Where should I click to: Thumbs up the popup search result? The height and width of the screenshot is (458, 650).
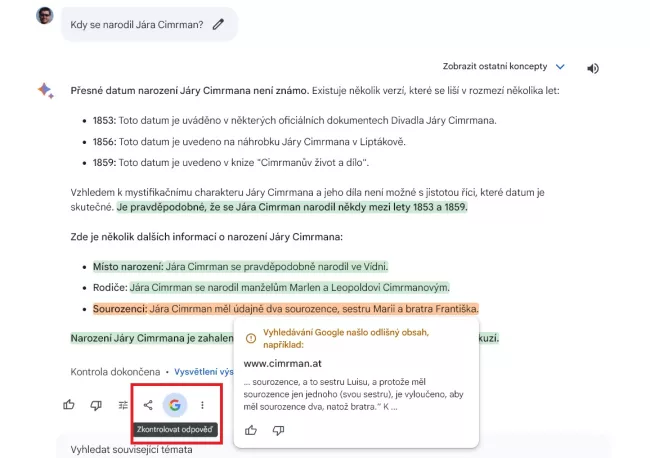(x=251, y=430)
